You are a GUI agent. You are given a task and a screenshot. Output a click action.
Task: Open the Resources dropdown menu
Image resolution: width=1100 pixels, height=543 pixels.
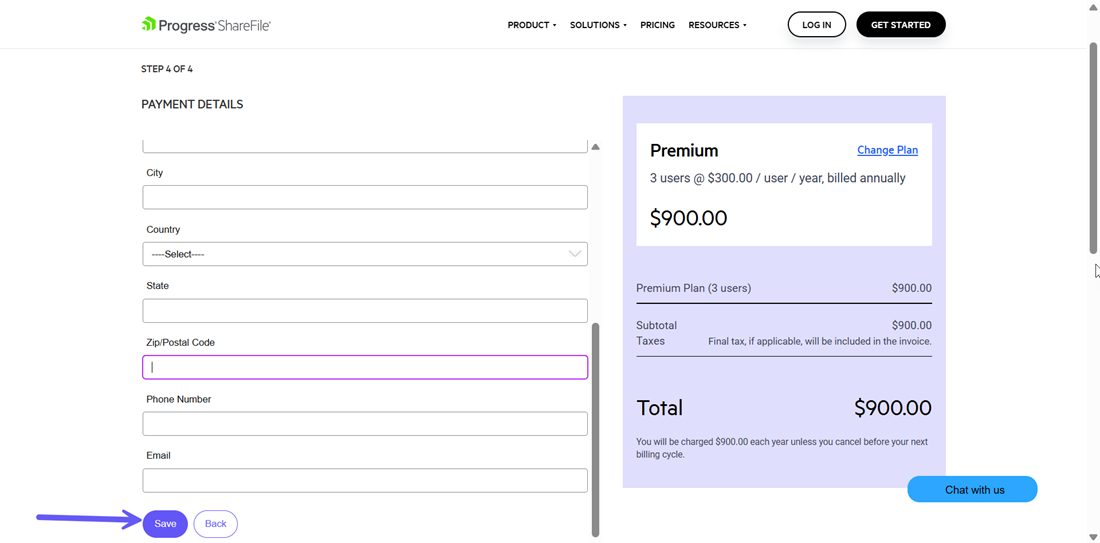717,25
